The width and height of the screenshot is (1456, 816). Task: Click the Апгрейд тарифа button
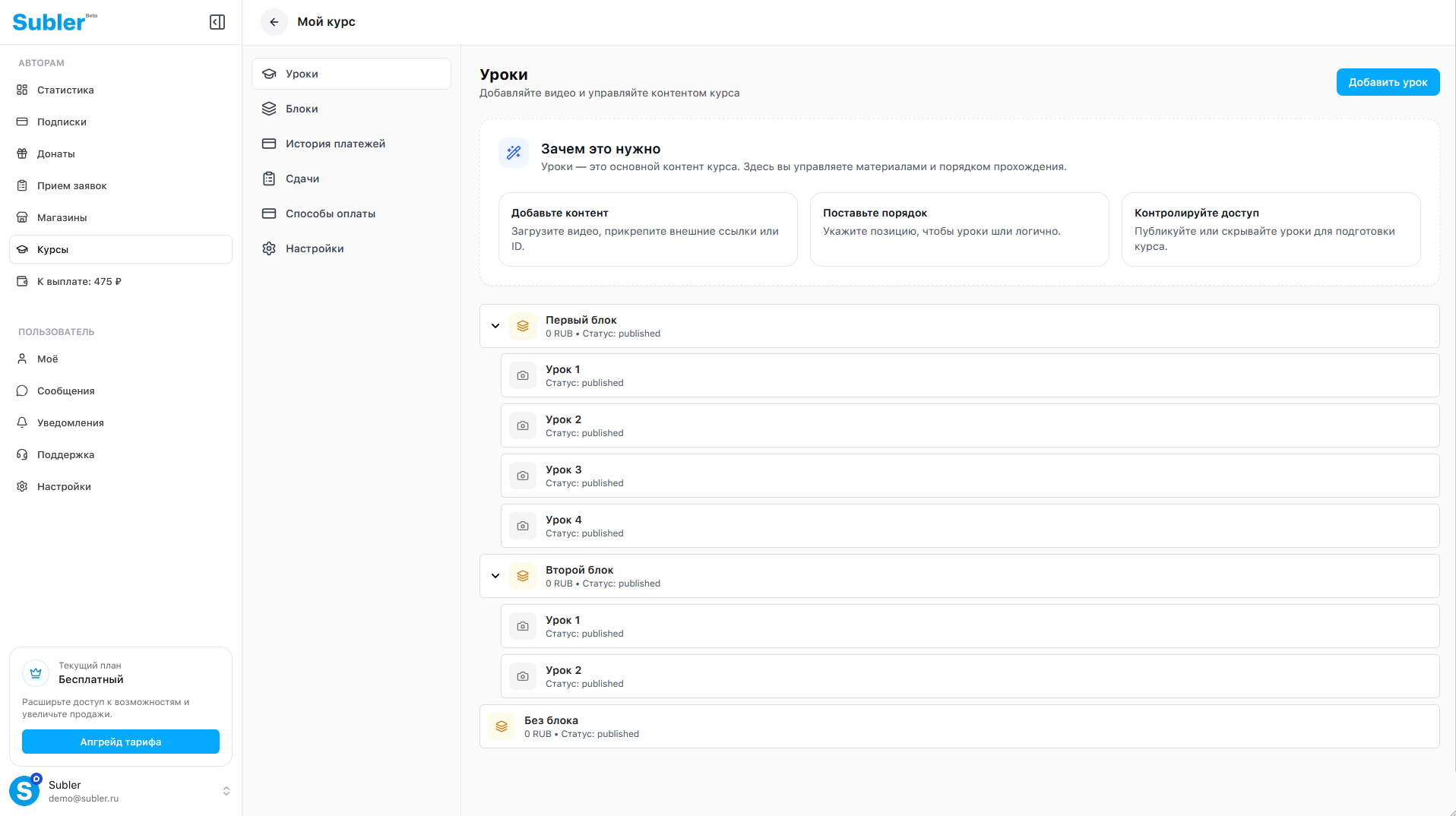click(121, 742)
